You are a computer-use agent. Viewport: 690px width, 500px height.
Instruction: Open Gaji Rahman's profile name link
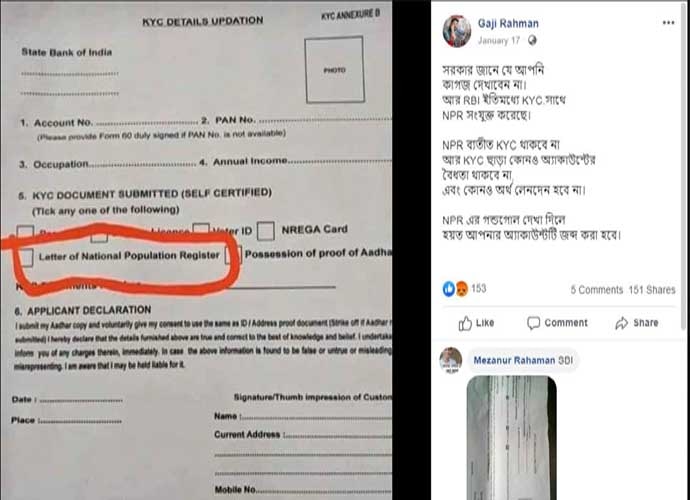click(508, 23)
